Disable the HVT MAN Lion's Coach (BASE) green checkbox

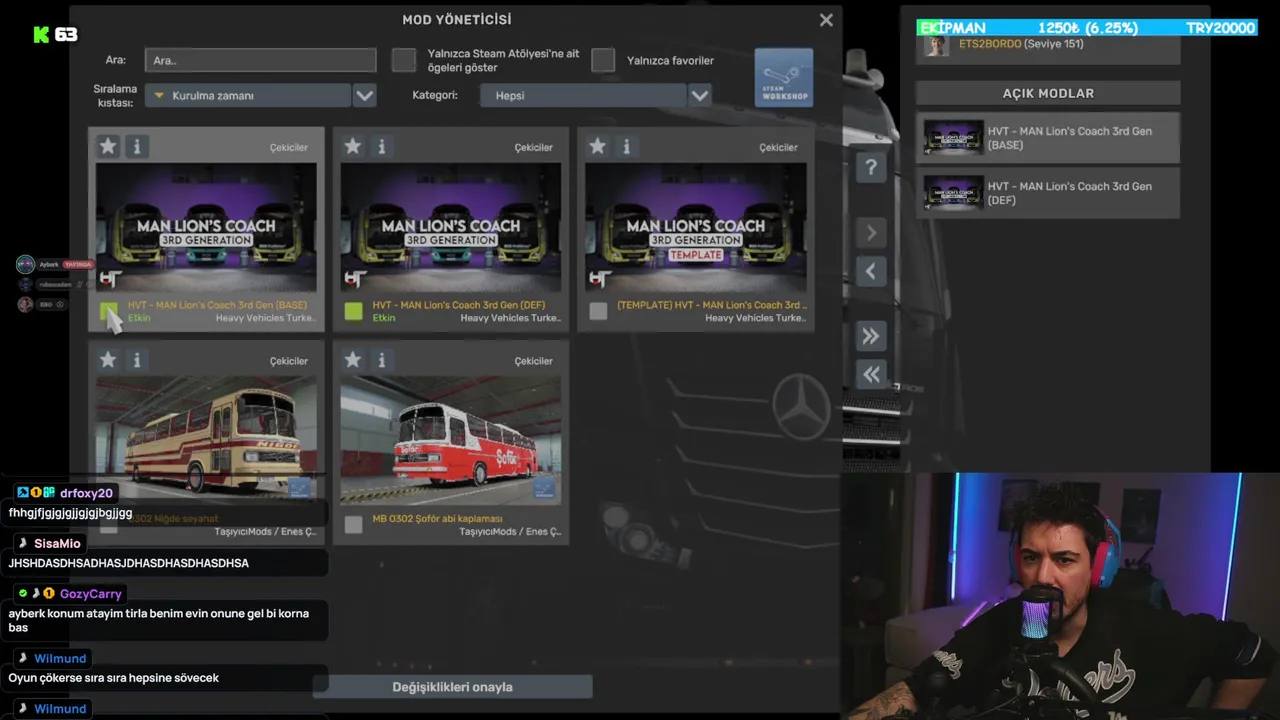pos(109,311)
